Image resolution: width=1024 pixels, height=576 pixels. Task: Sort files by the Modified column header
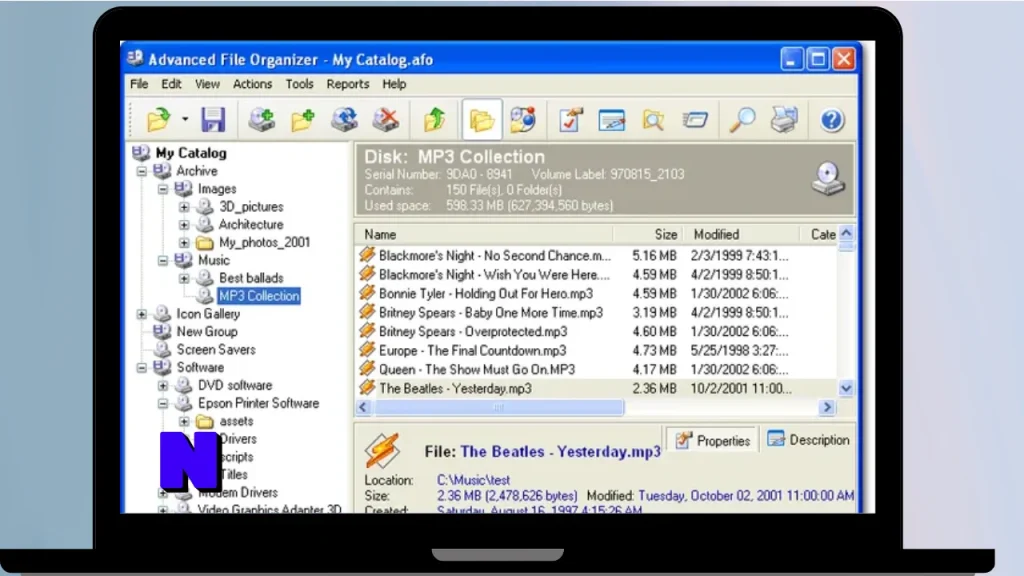741,234
